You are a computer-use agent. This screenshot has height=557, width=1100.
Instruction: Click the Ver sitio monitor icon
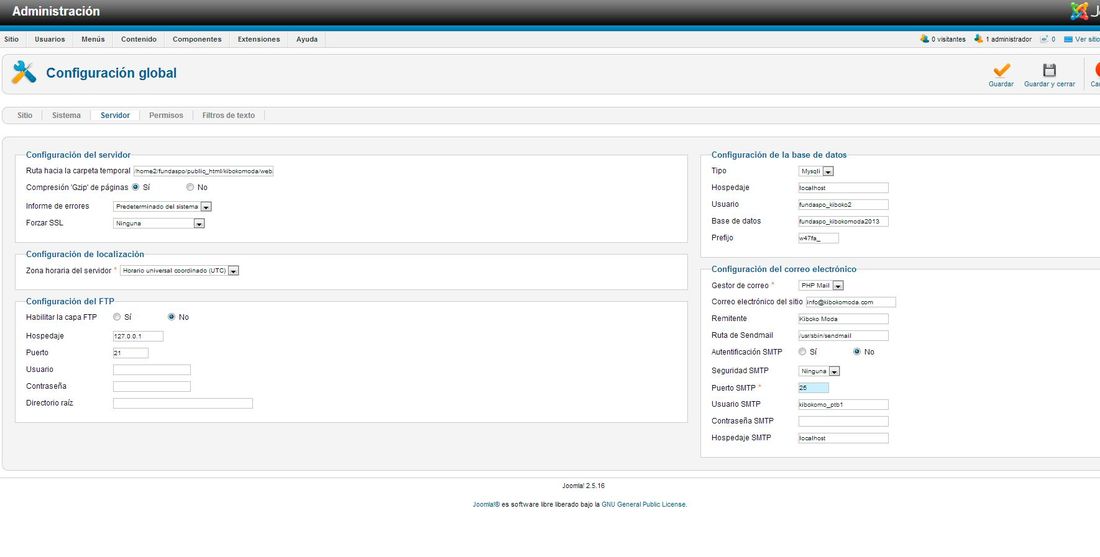(1068, 39)
